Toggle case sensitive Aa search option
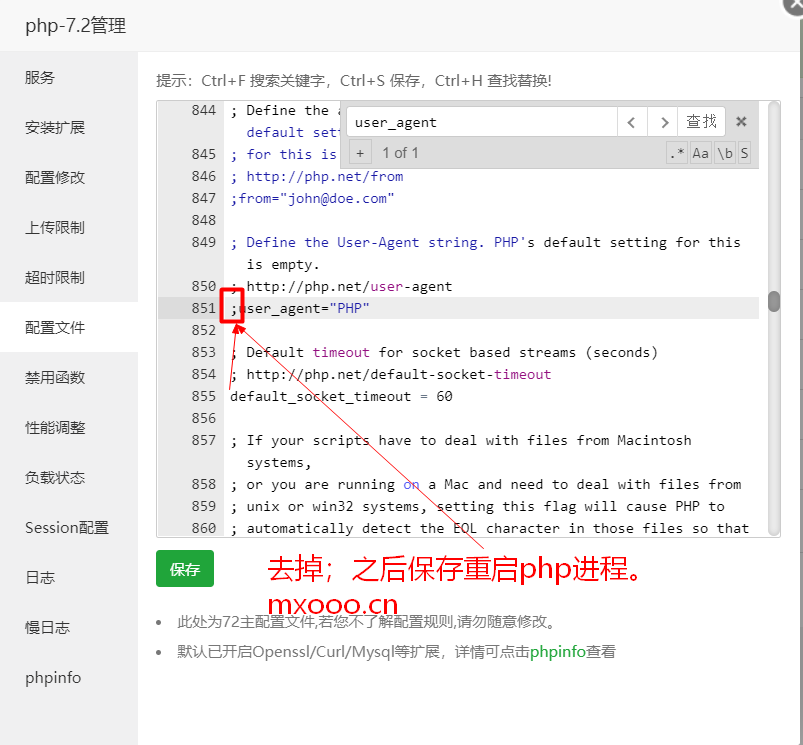This screenshot has height=745, width=803. tap(700, 153)
